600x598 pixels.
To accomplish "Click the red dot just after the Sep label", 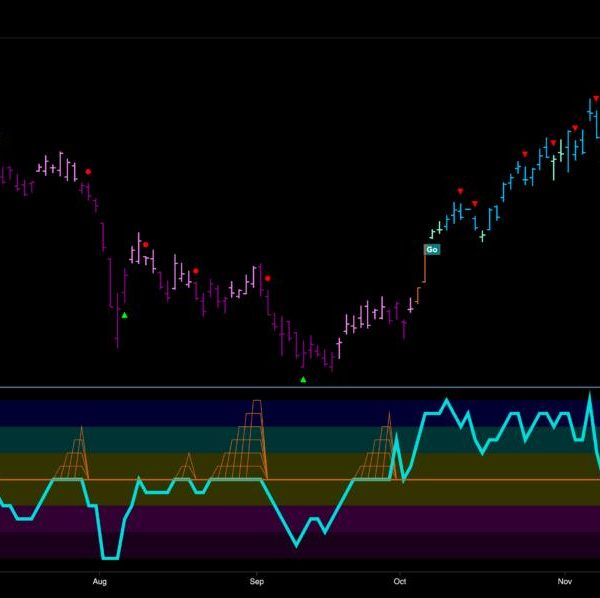I will coord(267,278).
